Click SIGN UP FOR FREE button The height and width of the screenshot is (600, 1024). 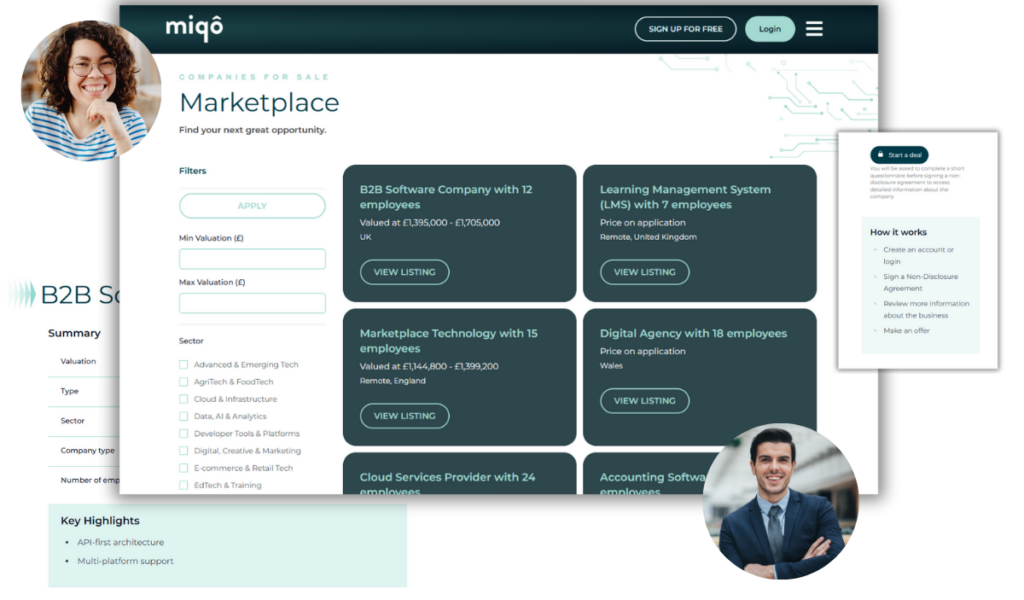685,29
